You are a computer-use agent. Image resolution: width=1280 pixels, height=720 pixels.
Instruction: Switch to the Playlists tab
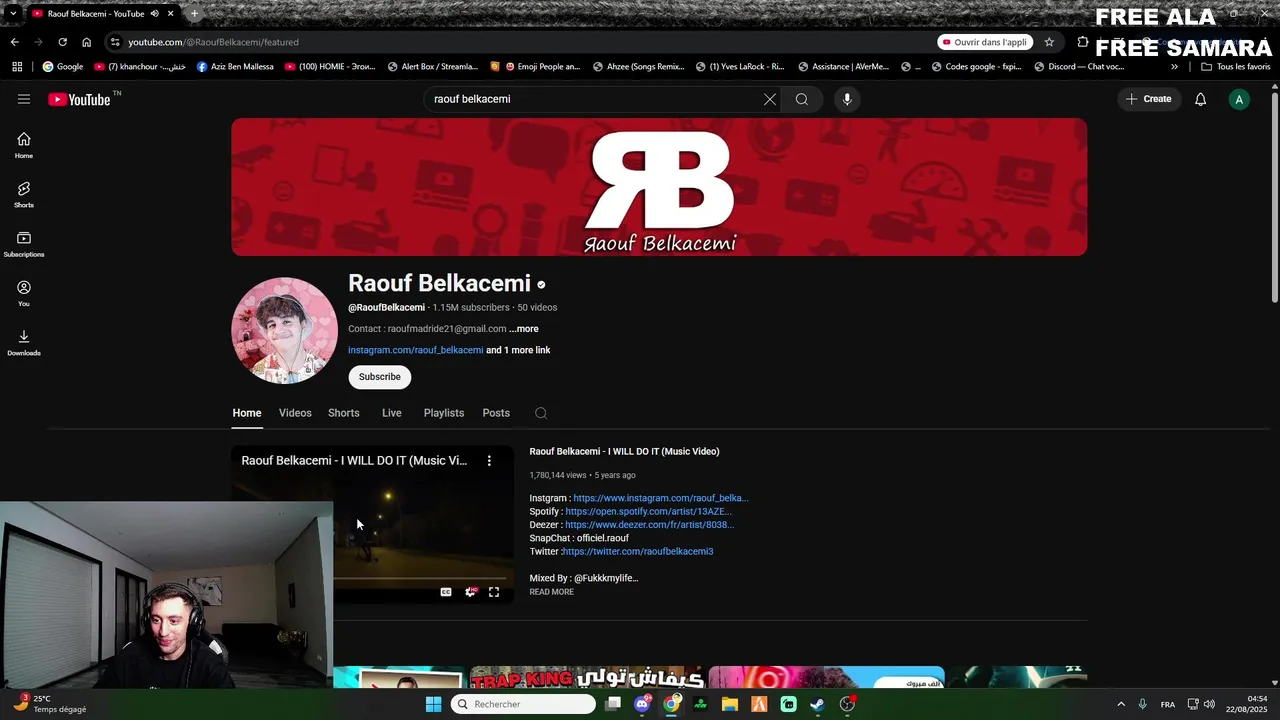tap(444, 413)
